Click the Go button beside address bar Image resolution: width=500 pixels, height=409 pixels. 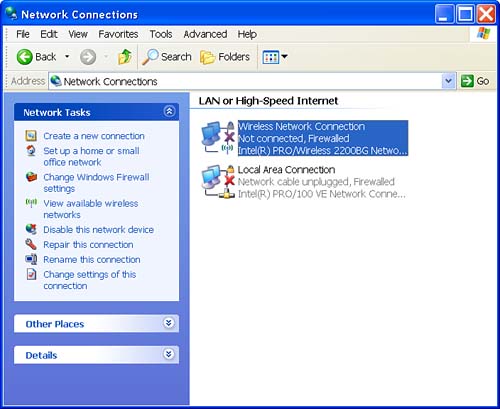coord(475,81)
